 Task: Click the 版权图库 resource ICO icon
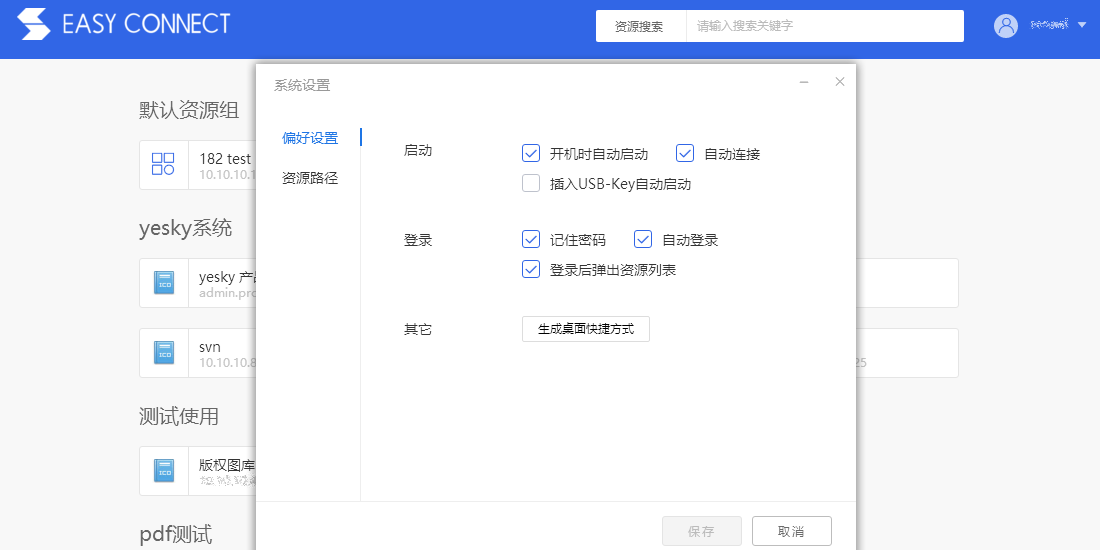pos(164,471)
